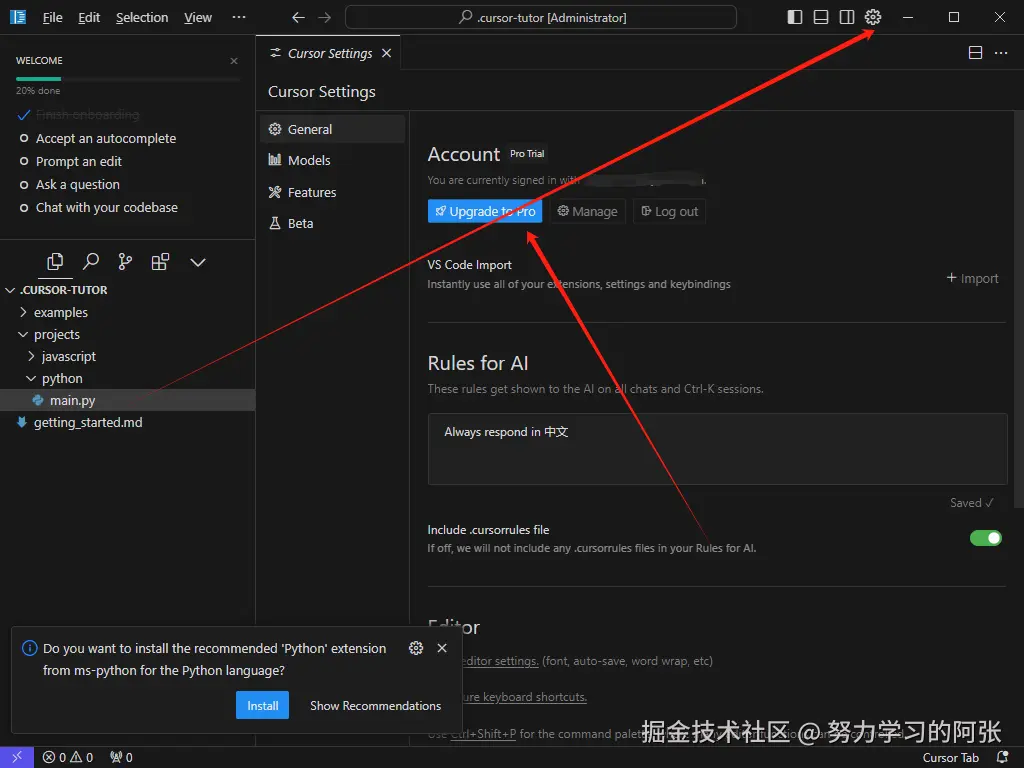Click Show Recommendations button
The width and height of the screenshot is (1024, 768).
pos(376,705)
